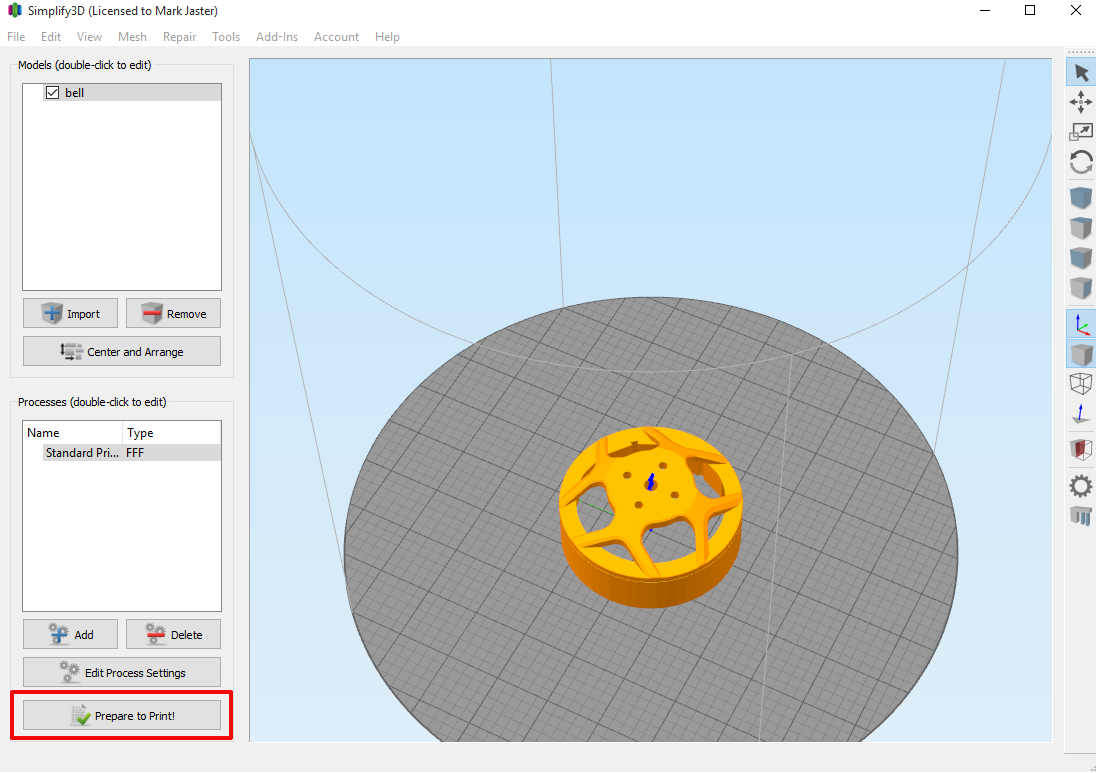Click Center and Arrange button

(x=122, y=352)
